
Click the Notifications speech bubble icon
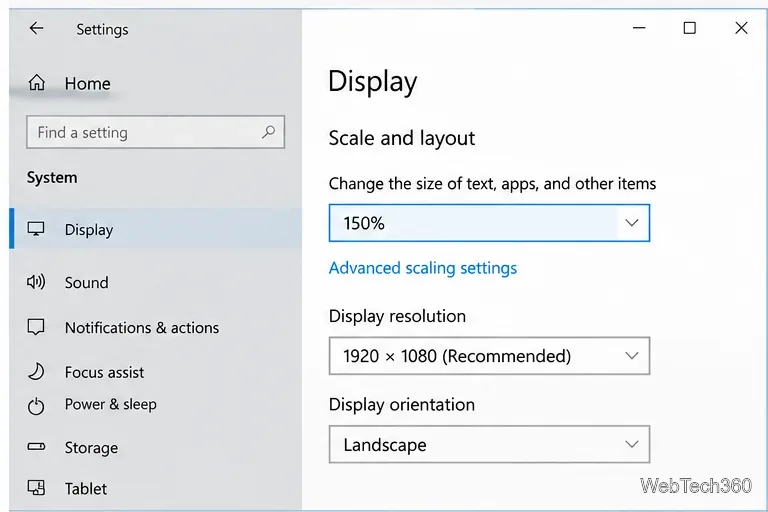pyautogui.click(x=36, y=327)
